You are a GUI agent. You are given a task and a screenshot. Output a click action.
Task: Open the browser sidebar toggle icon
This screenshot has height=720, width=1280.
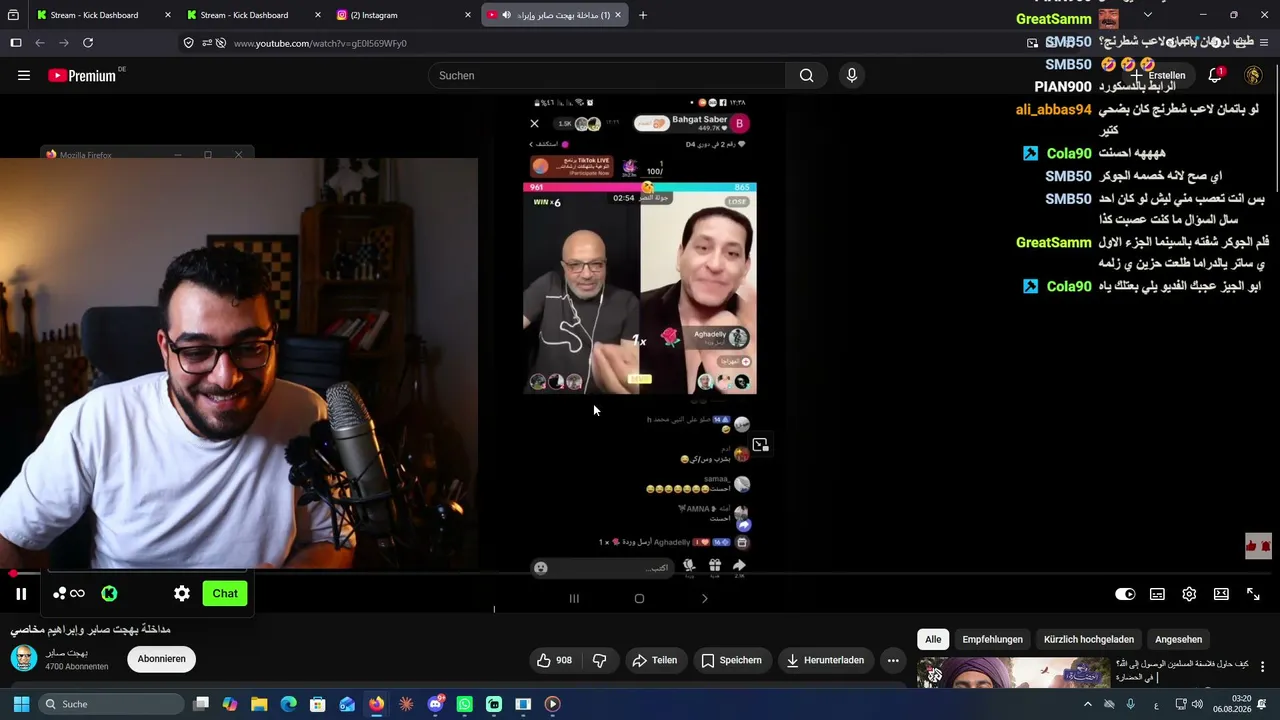pyautogui.click(x=16, y=43)
